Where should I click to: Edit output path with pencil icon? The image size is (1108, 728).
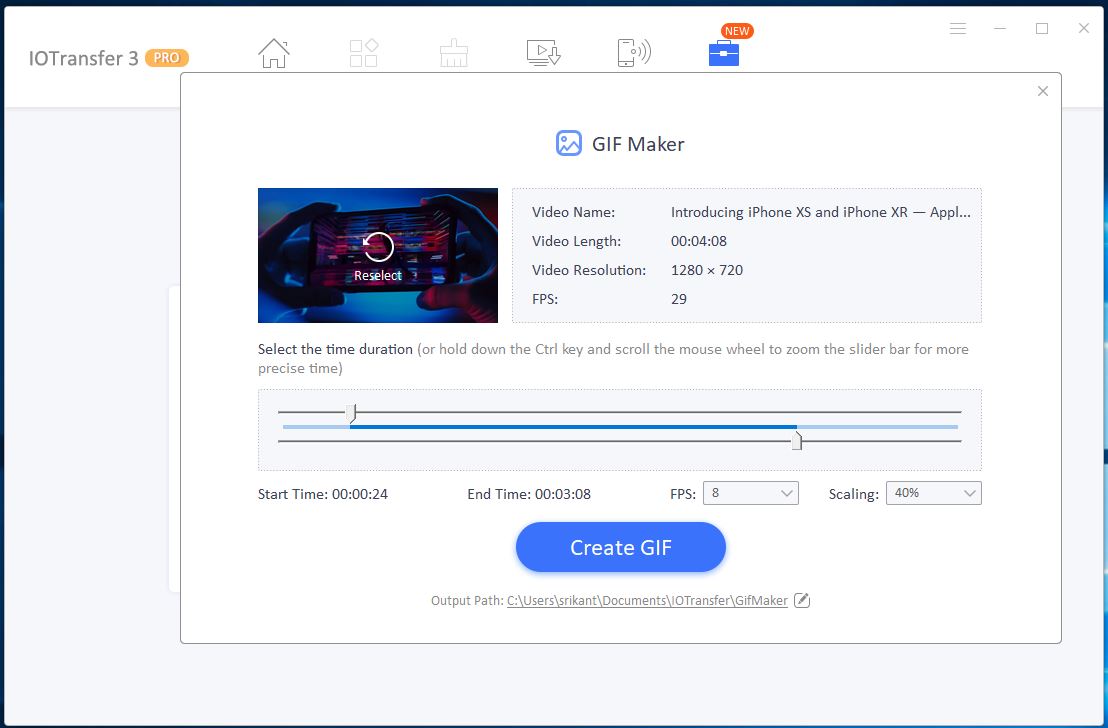[801, 600]
